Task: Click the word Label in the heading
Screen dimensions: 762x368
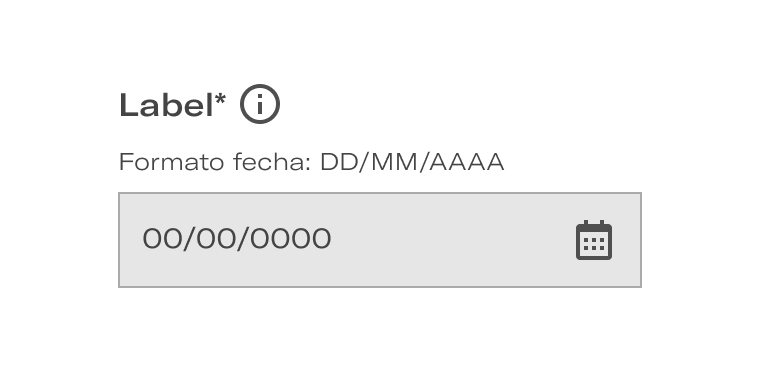Action: [166, 105]
